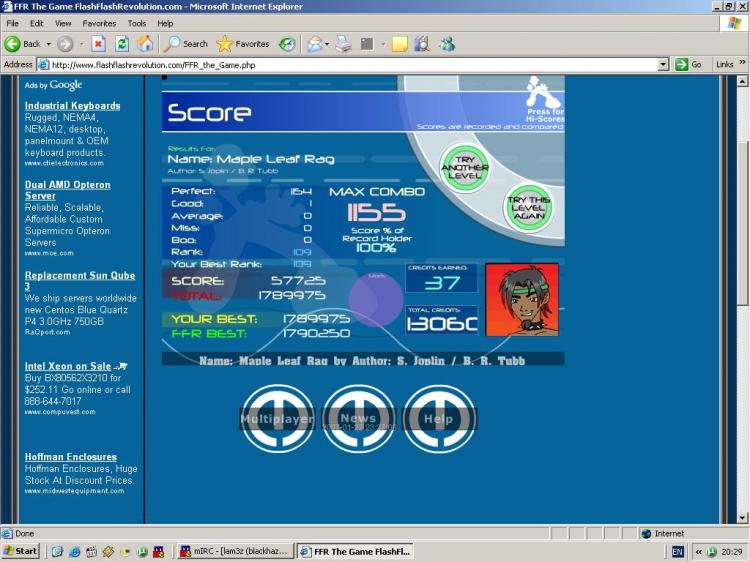Viewport: 750px width, 562px height.
Task: Click the Mail toolbar icon
Action: pyautogui.click(x=314, y=44)
